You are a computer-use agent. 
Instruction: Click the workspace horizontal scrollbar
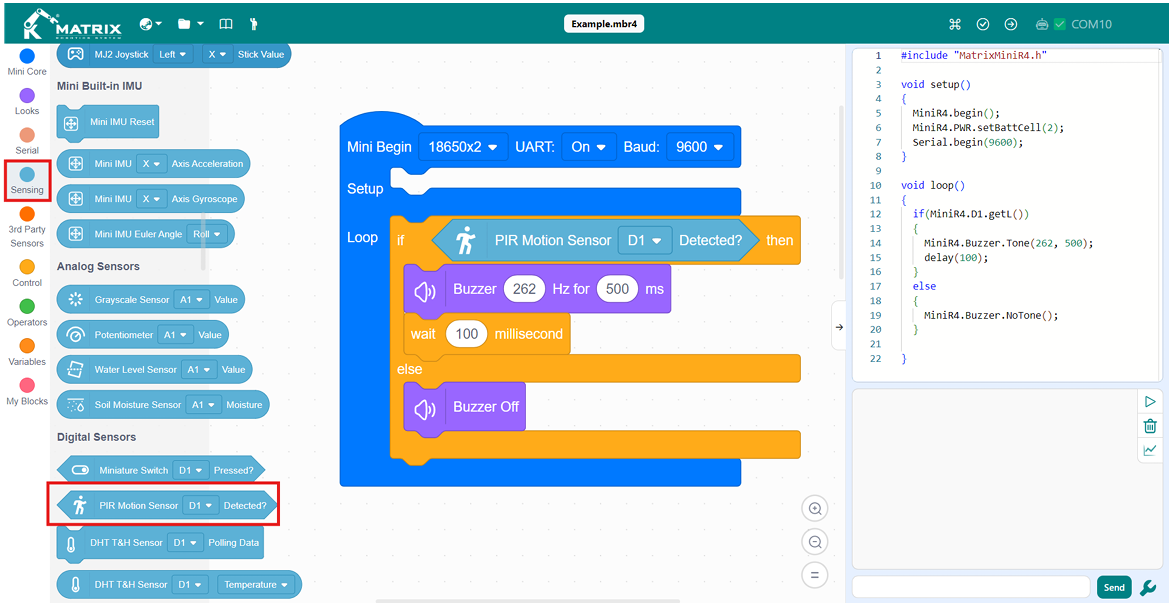pos(527,601)
